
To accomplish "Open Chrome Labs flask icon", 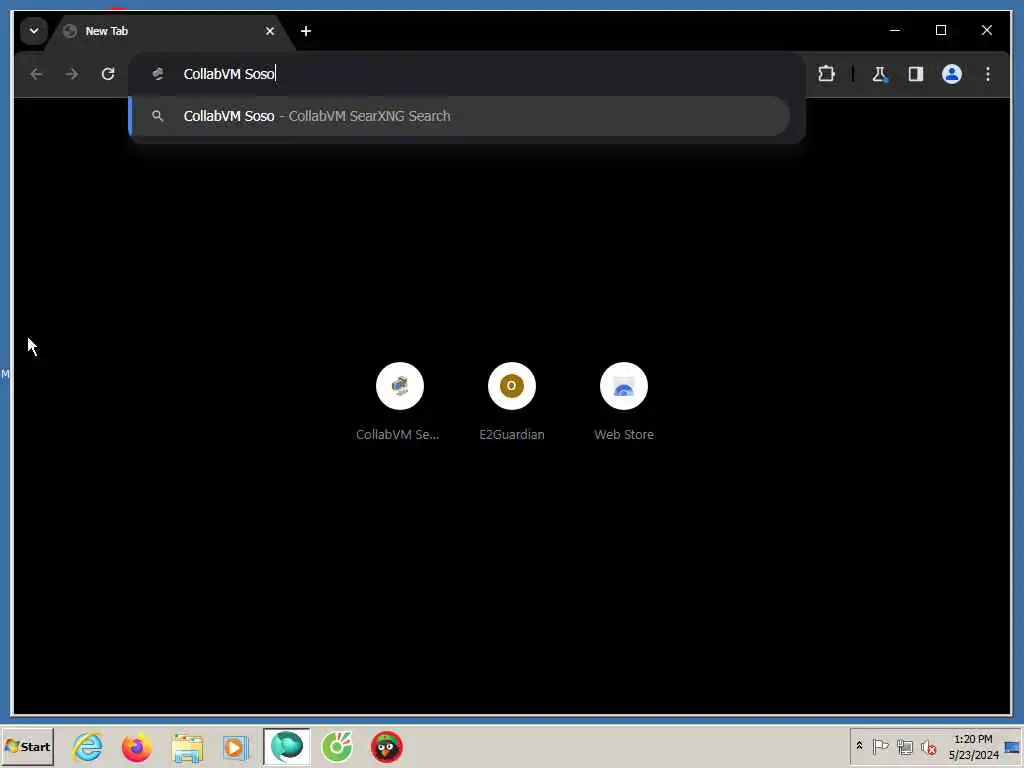I will tap(880, 74).
